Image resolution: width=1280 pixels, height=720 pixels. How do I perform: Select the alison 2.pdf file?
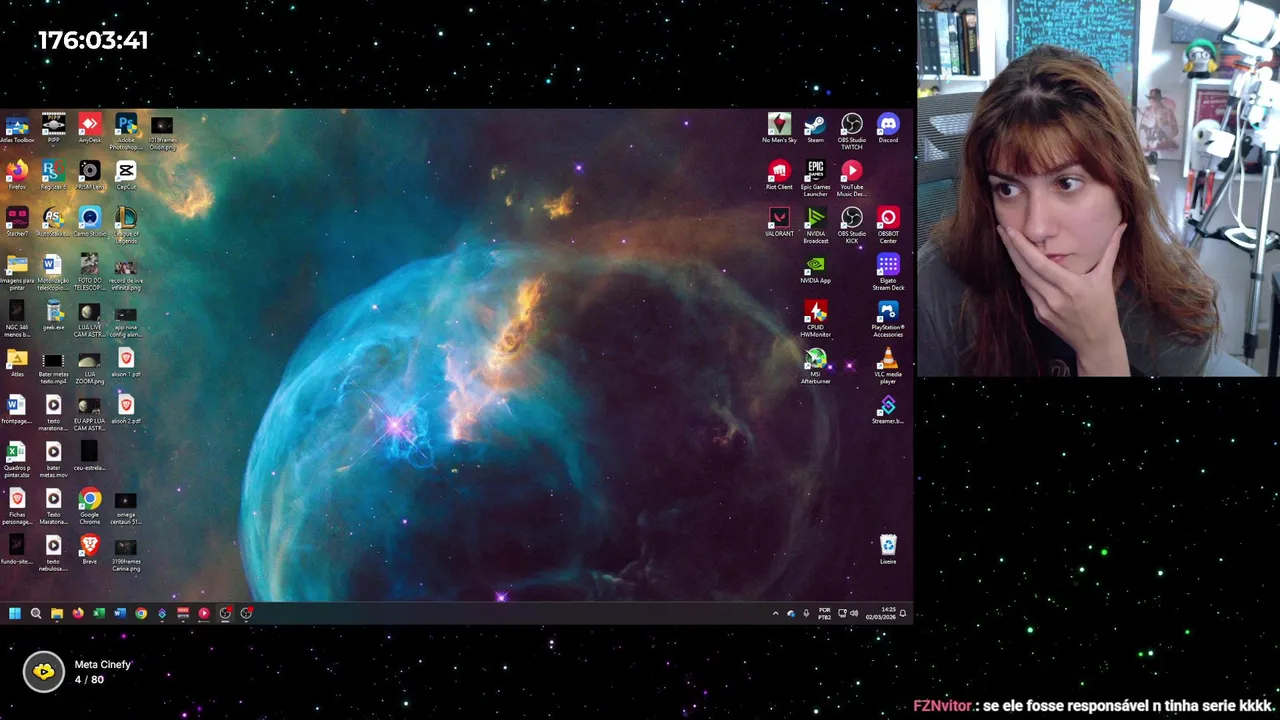tap(126, 410)
